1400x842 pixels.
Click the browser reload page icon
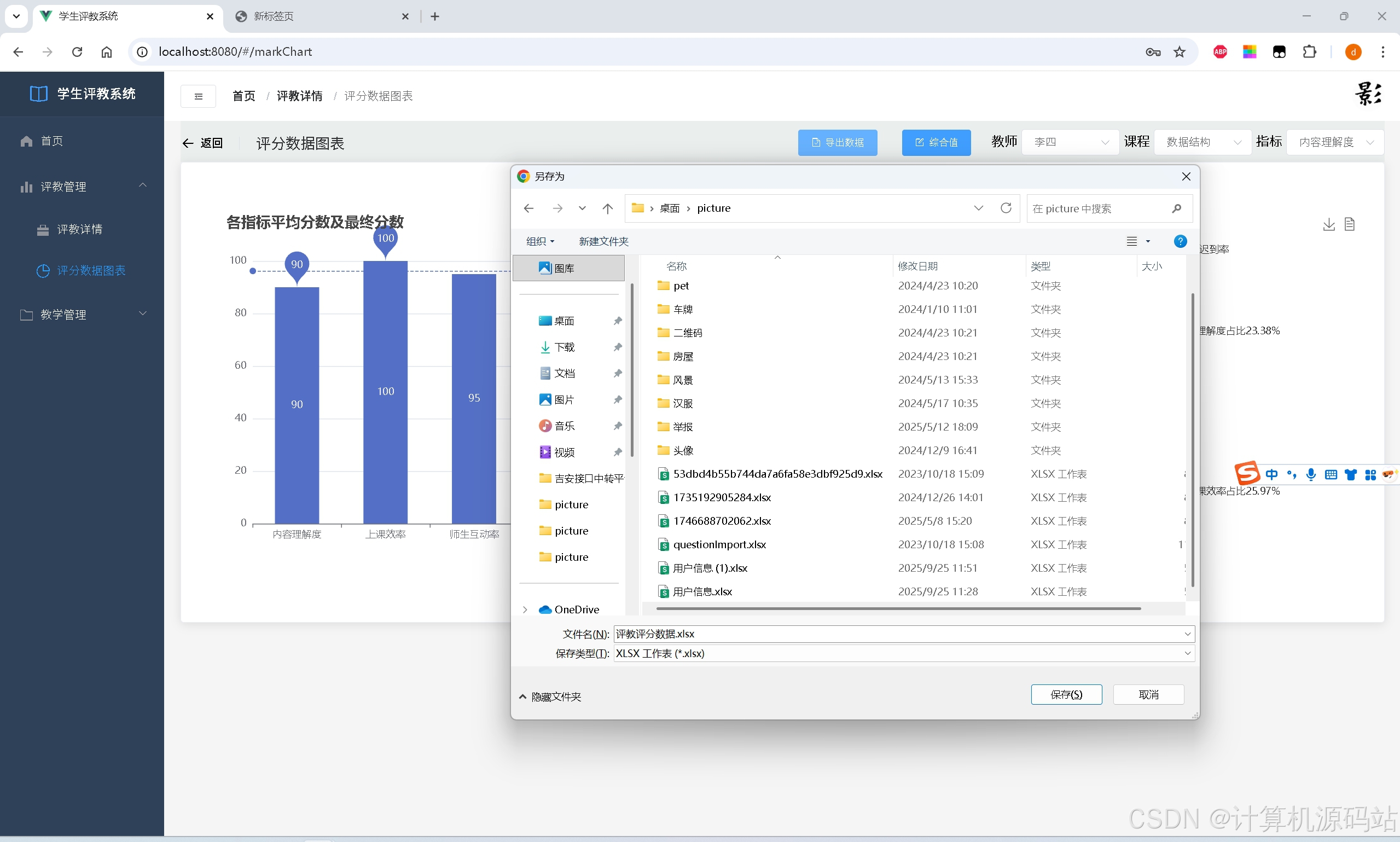click(x=77, y=51)
